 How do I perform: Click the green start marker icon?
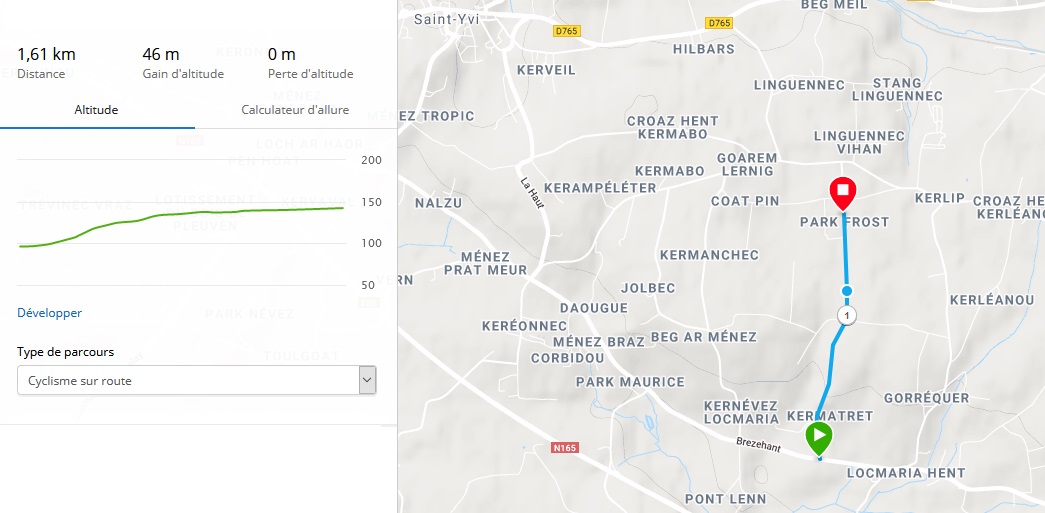pyautogui.click(x=819, y=438)
